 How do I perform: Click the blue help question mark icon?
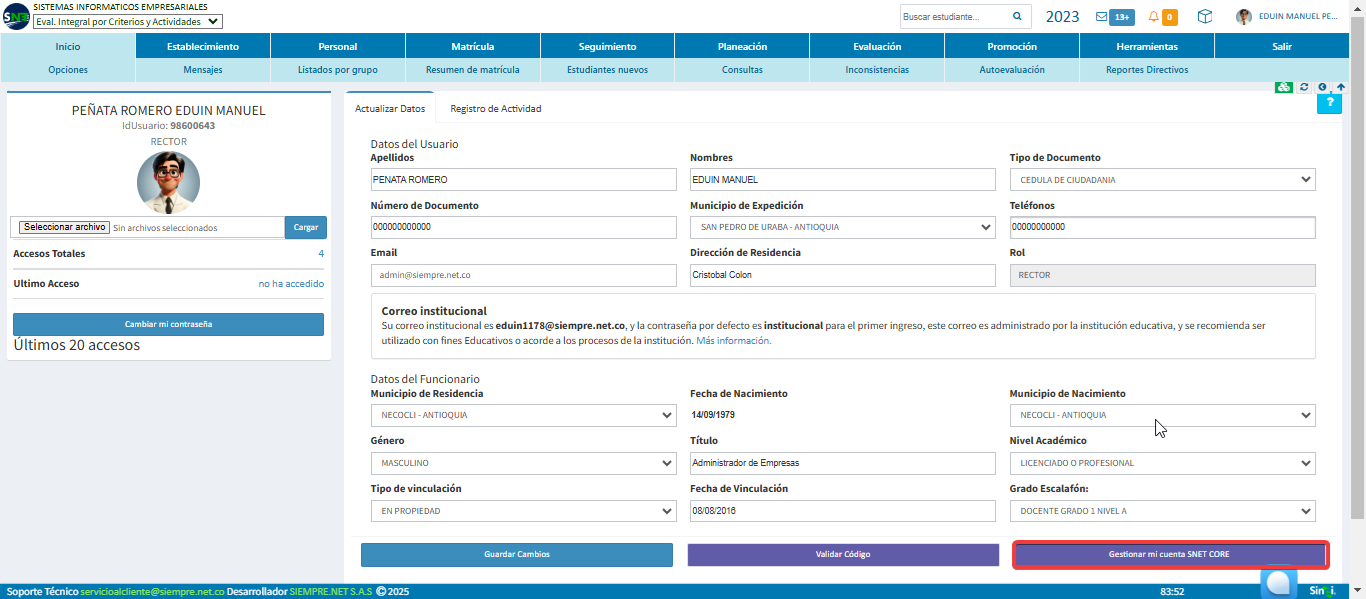click(x=1329, y=103)
